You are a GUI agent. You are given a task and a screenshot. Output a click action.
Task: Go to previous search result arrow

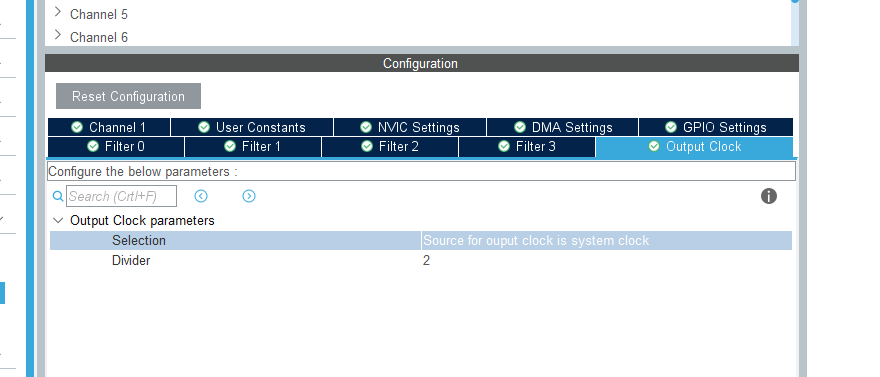click(201, 196)
